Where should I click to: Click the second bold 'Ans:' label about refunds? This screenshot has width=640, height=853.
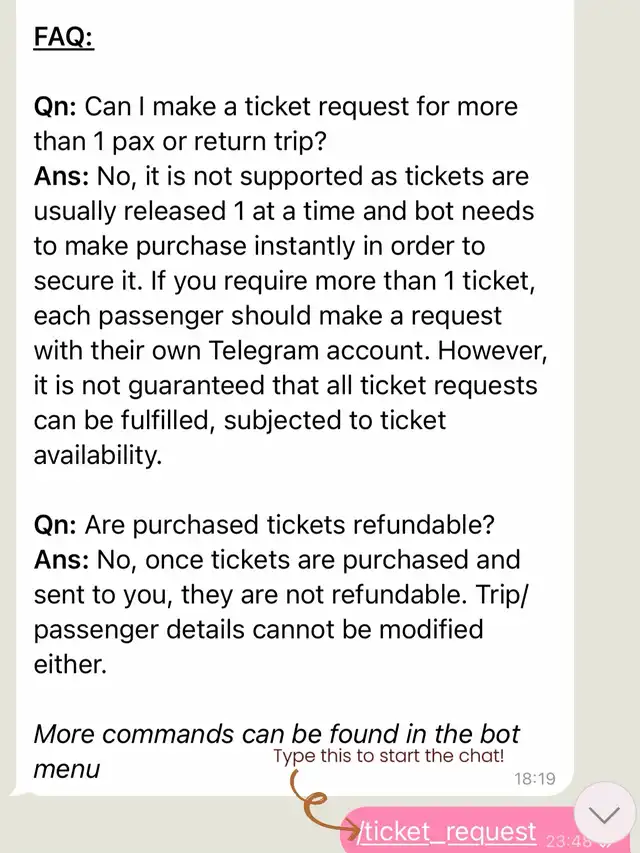click(62, 559)
